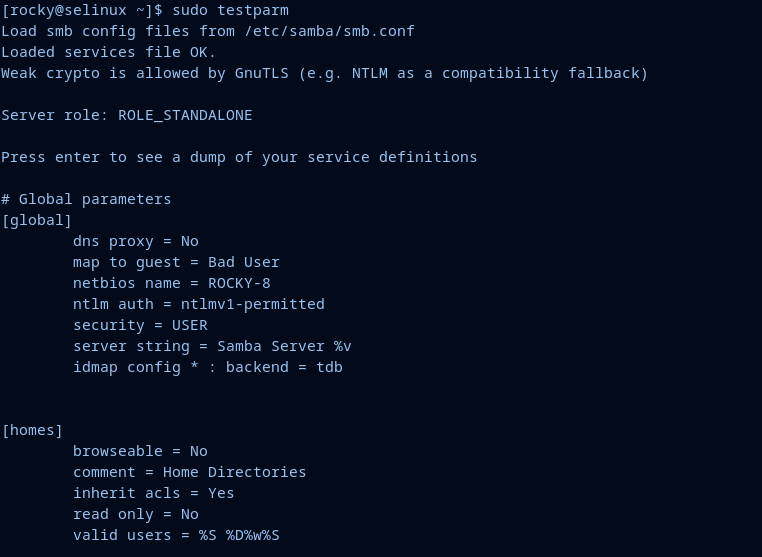This screenshot has height=557, width=762.
Task: Click the 'Press enter to see a dump' line
Action: coord(239,157)
